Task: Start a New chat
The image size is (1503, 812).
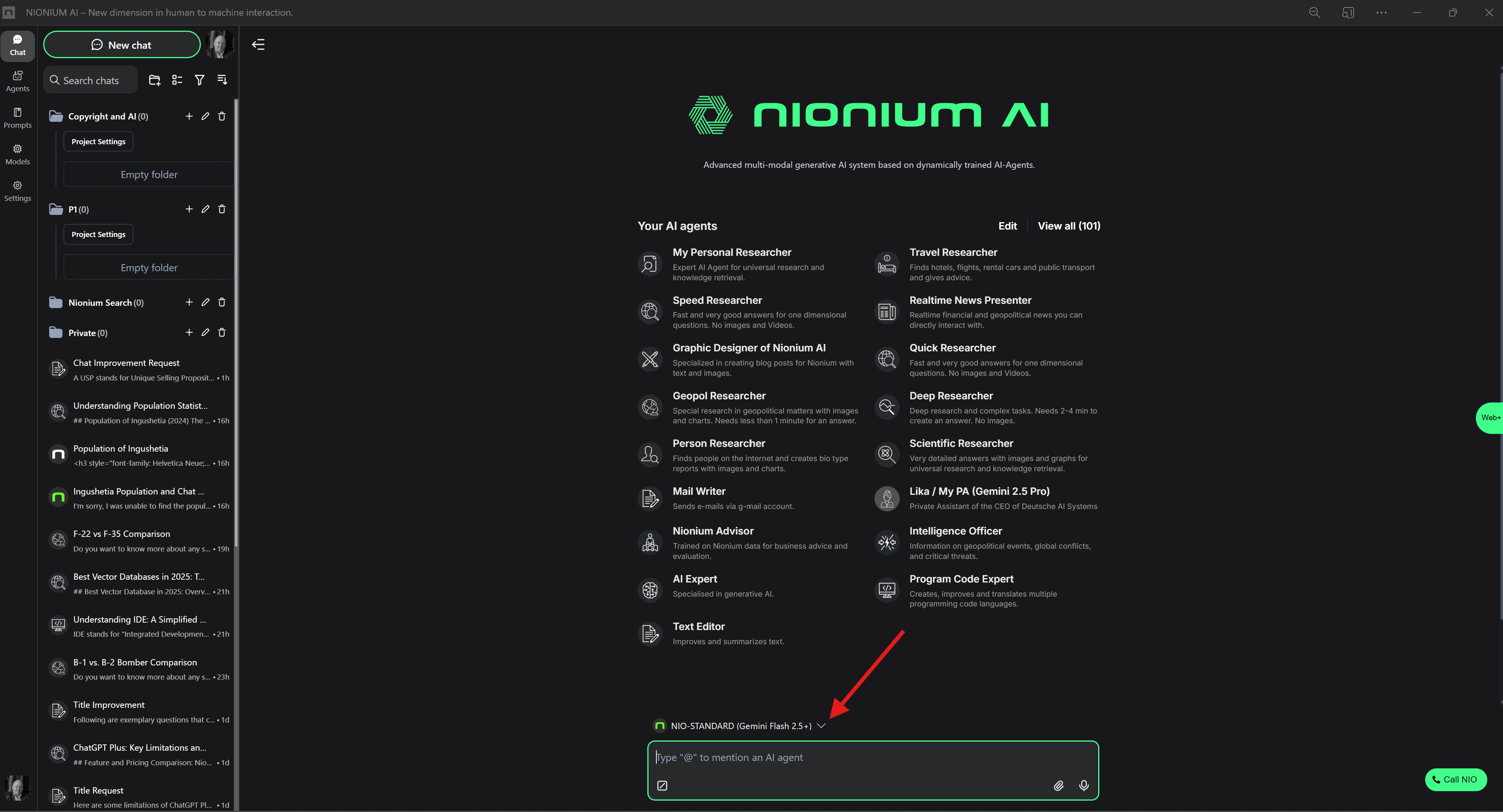Action: pos(121,44)
